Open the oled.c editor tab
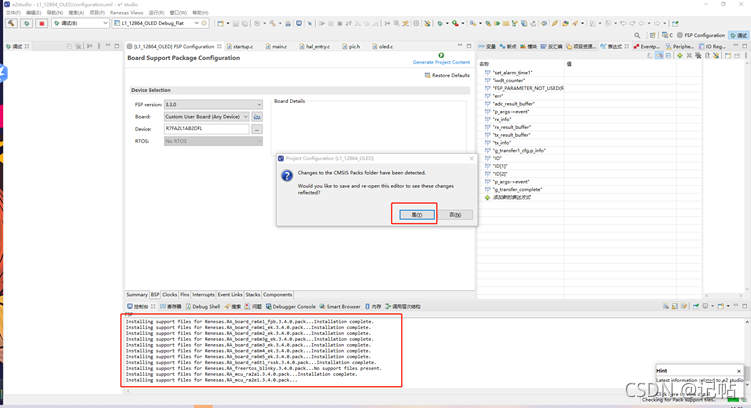This screenshot has height=408, width=751. coord(383,46)
